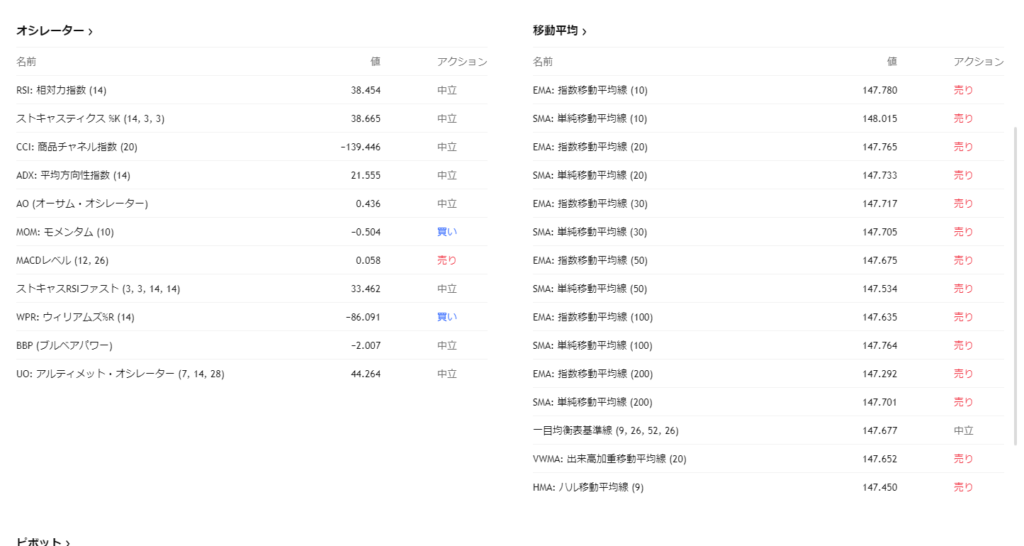Screen dimensions: 1024x546
Task: Open the オシレーター section heading link
Action: pyautogui.click(x=50, y=31)
